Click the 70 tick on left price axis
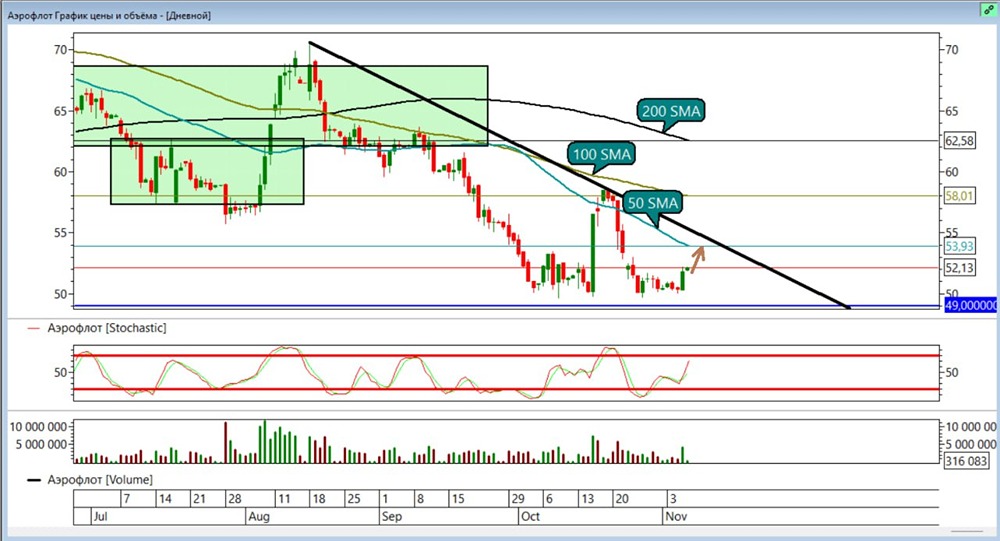This screenshot has height=541, width=1000. (x=60, y=50)
